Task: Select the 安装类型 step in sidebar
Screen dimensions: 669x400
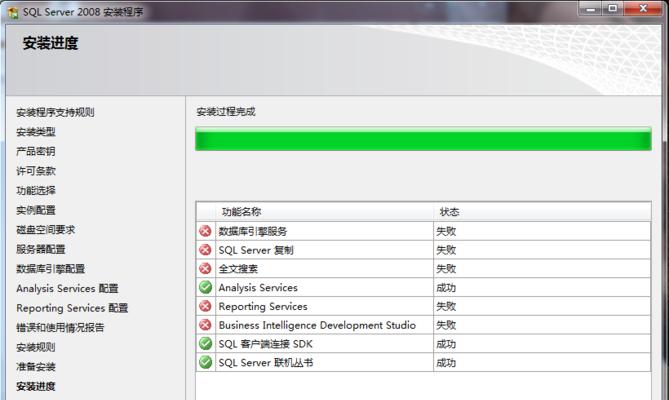Action: point(36,132)
